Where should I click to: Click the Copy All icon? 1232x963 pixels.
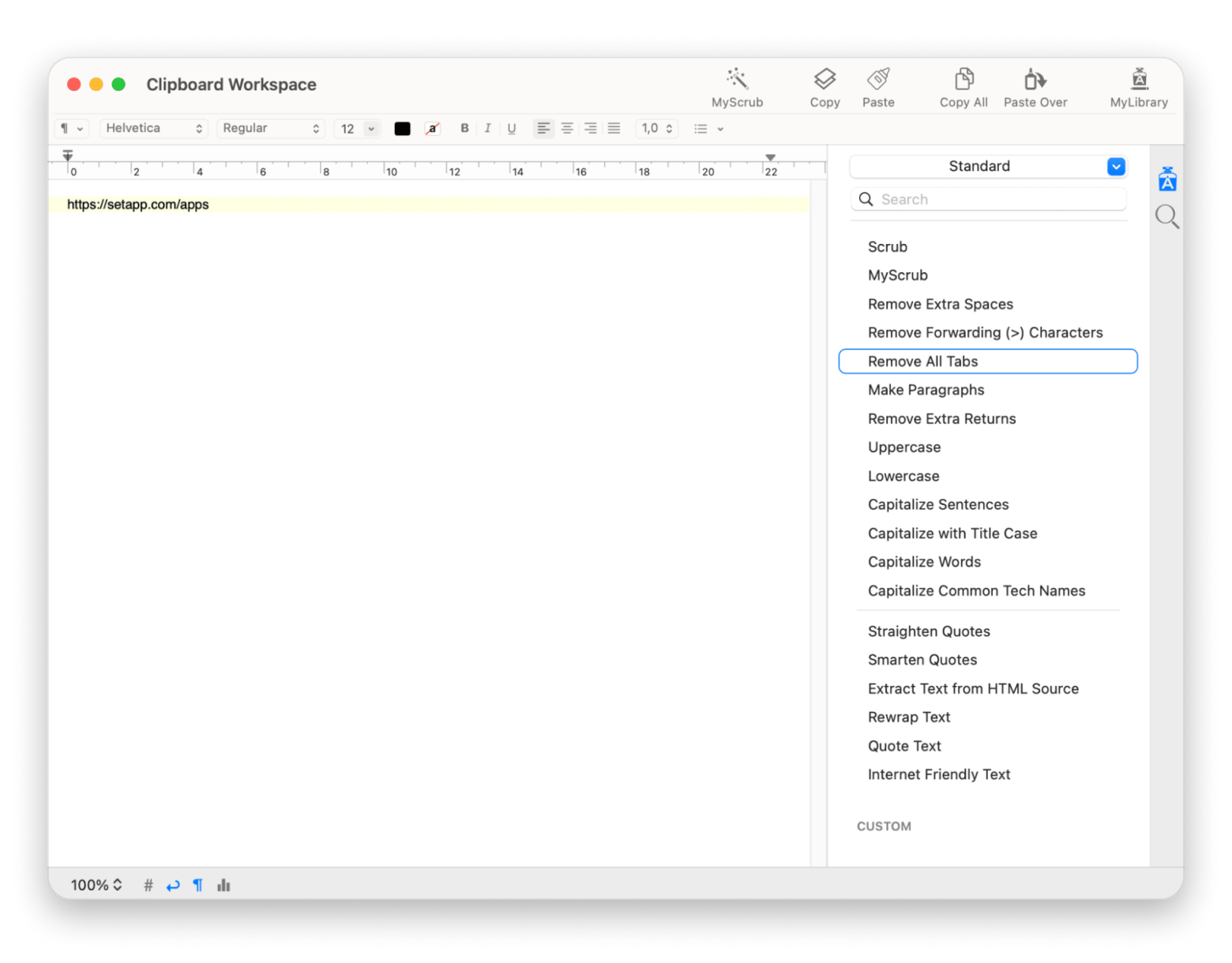(963, 80)
